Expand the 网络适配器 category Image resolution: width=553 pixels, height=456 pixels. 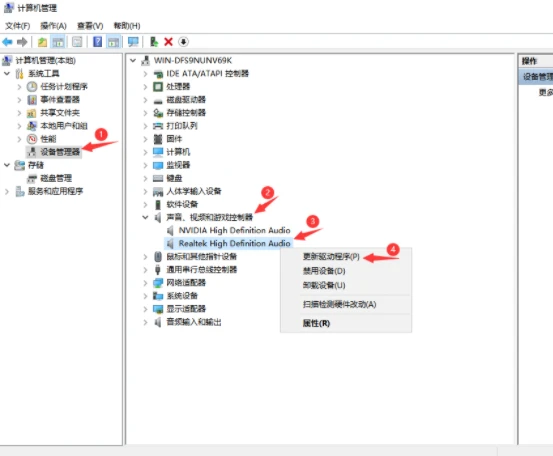(145, 283)
